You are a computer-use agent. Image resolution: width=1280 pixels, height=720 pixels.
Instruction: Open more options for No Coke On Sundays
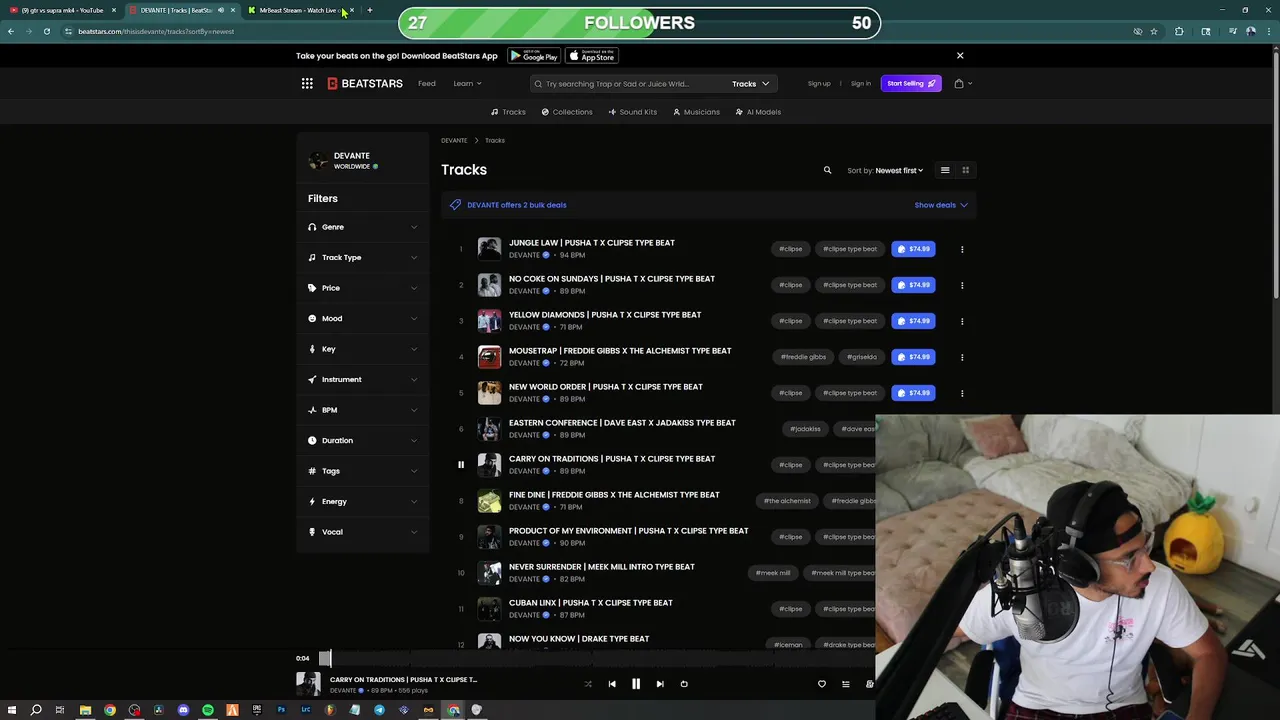(962, 285)
